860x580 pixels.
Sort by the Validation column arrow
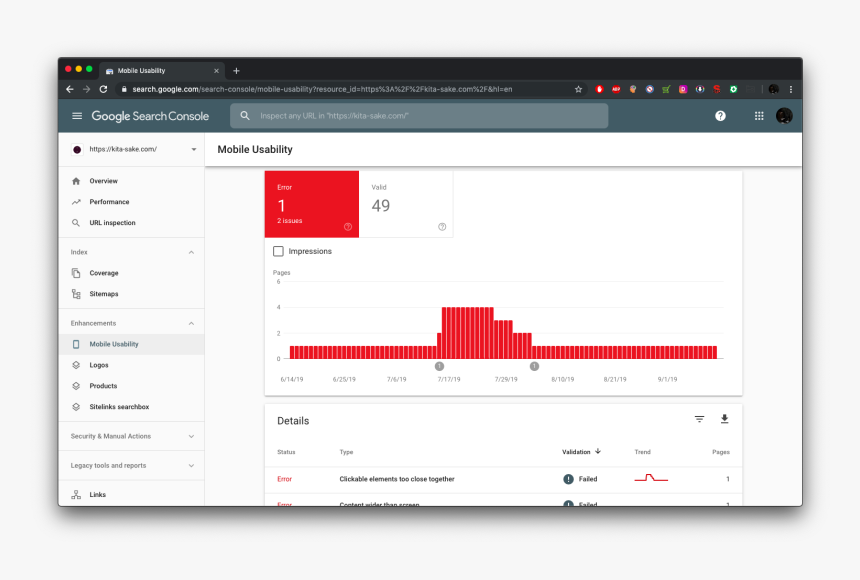coord(598,452)
